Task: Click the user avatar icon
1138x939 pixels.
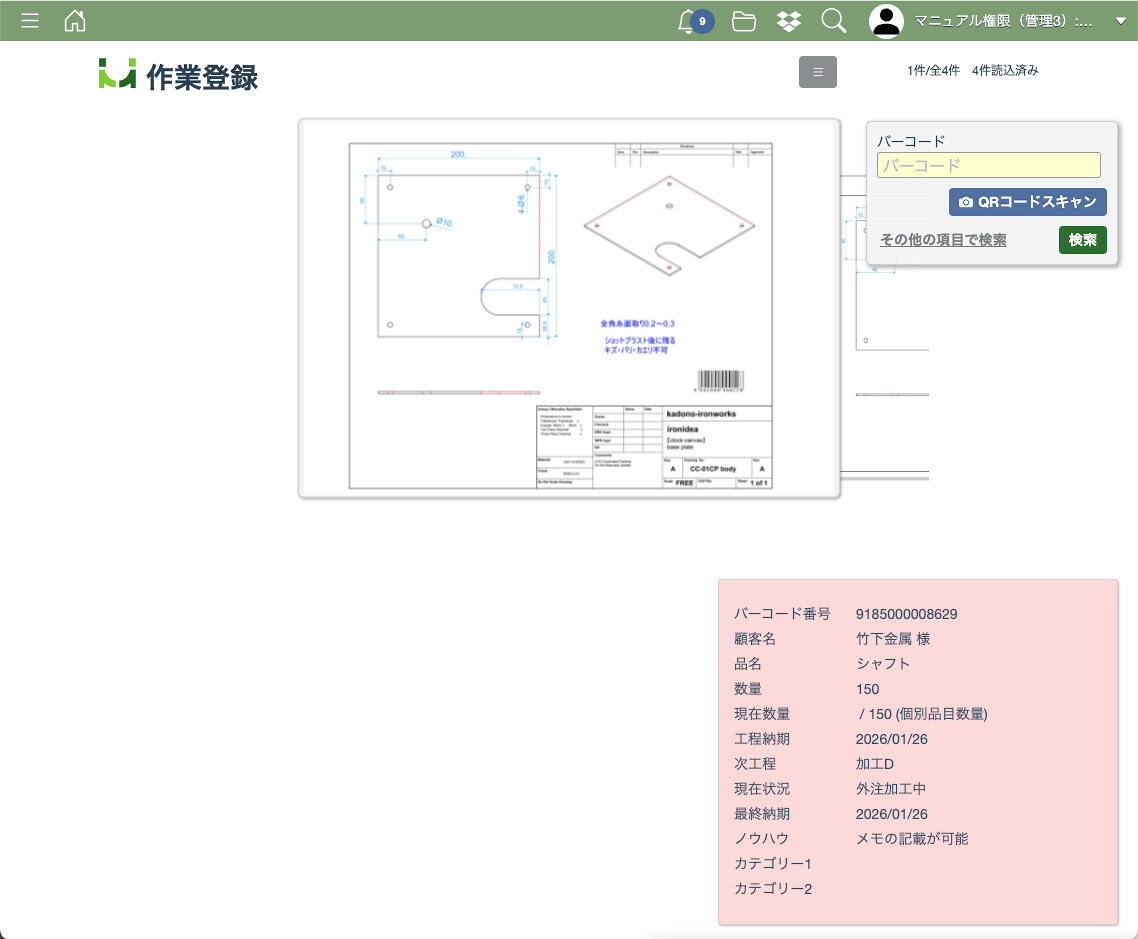Action: (x=886, y=21)
